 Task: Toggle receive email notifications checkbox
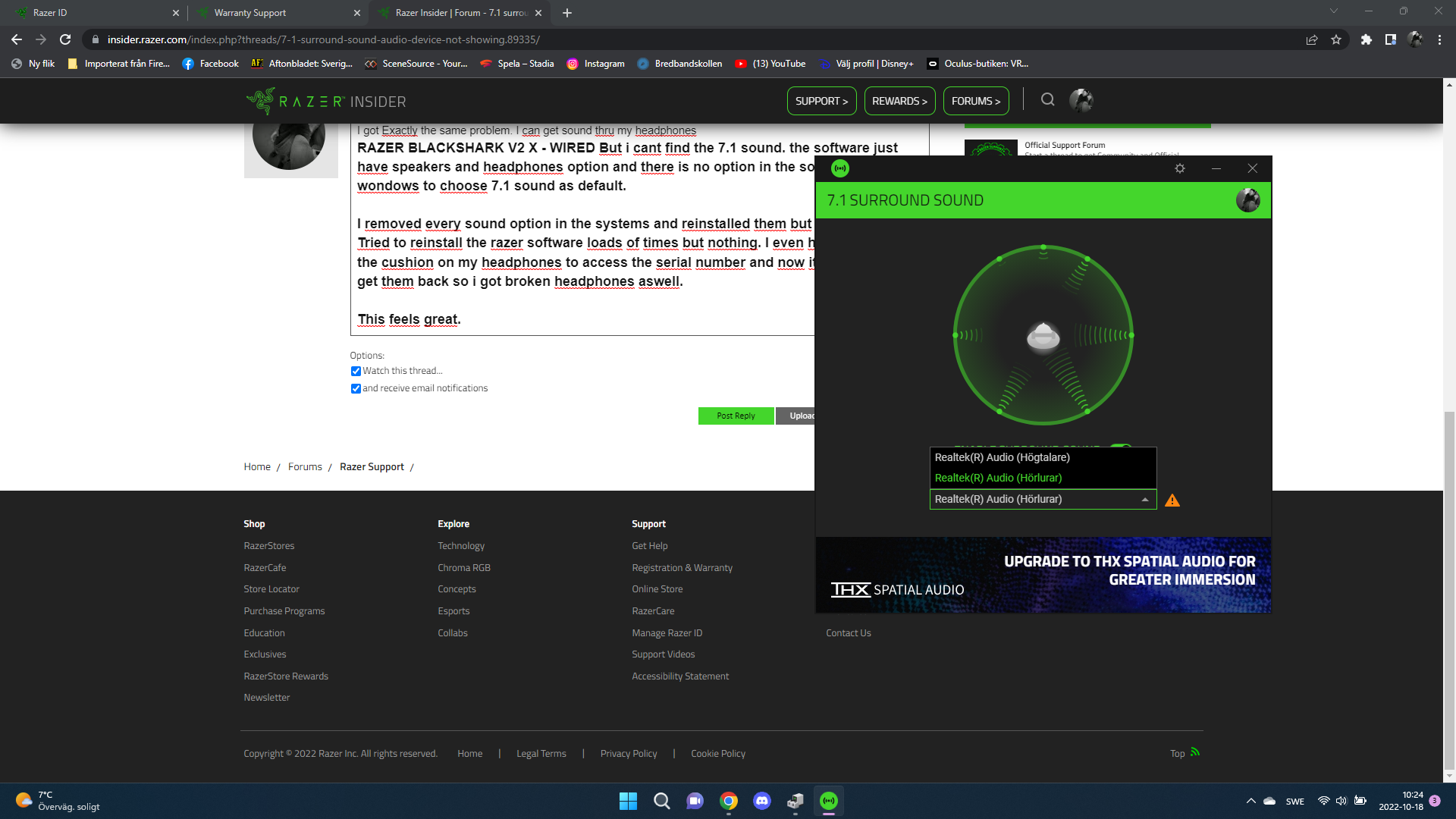coord(356,389)
